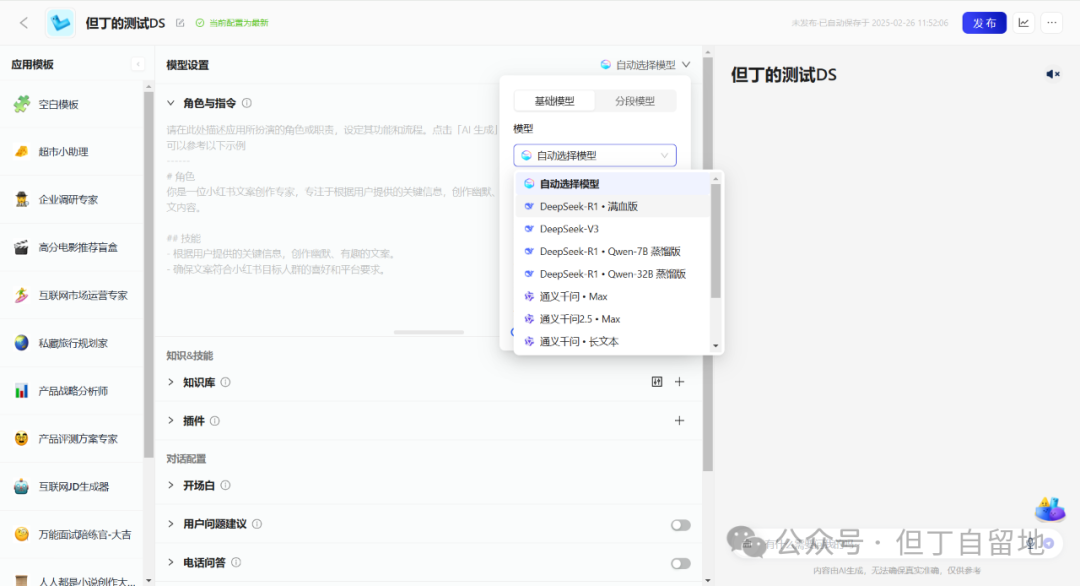1080x586 pixels.
Task: Collapse the 应用模板 sidebar panel
Action: (x=137, y=65)
